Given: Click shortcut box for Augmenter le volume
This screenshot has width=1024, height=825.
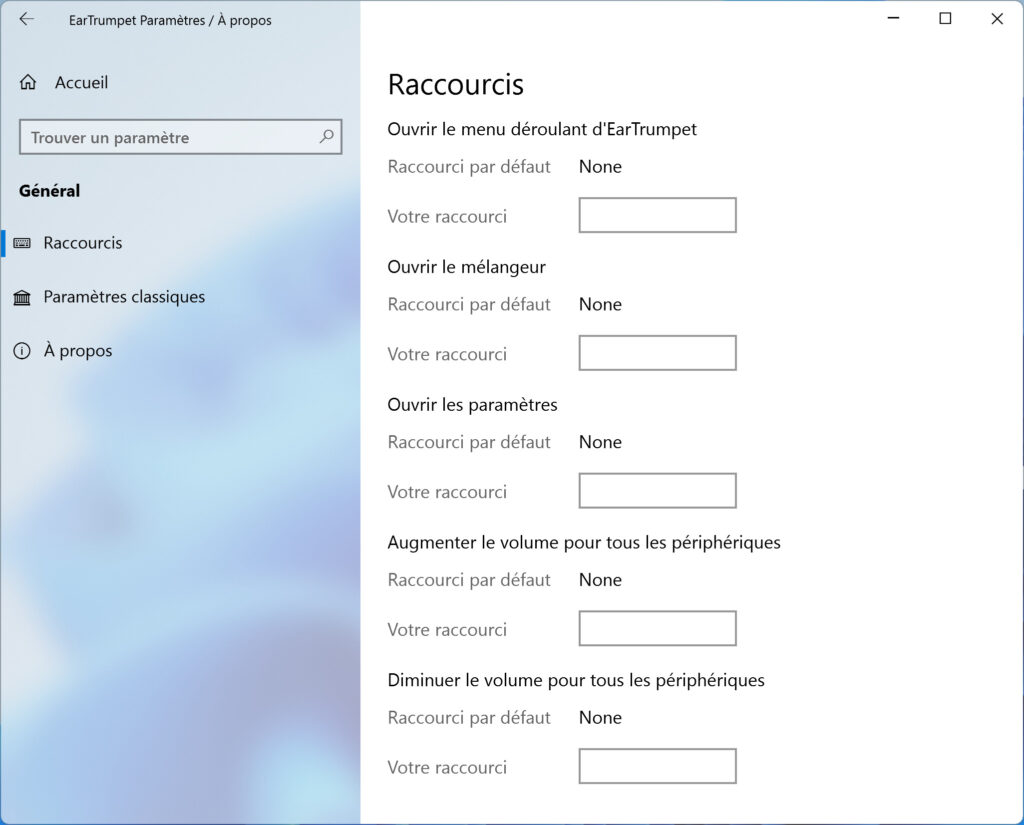Looking at the screenshot, I should click(658, 628).
